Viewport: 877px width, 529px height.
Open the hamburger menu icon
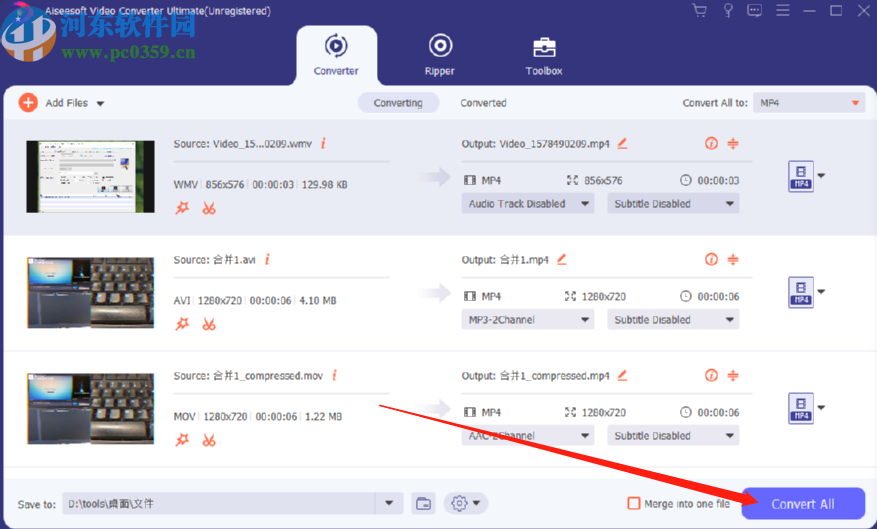tap(782, 11)
